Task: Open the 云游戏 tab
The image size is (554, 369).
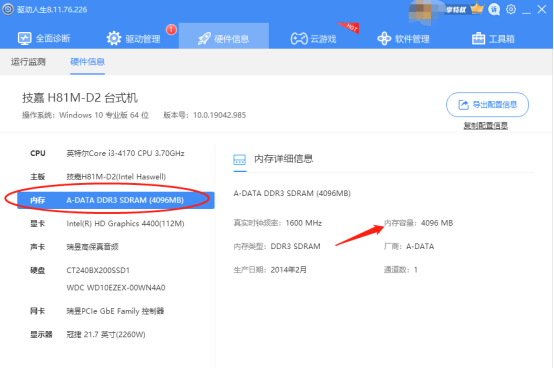Action: [313, 38]
